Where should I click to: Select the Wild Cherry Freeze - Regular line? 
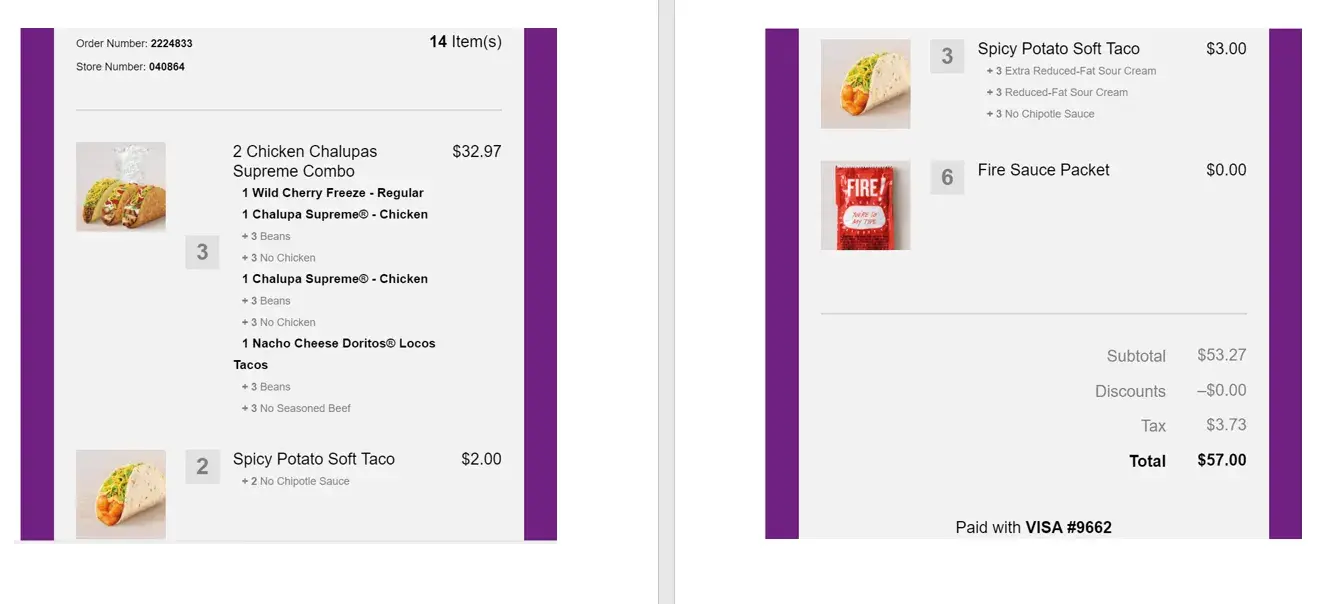pos(332,193)
